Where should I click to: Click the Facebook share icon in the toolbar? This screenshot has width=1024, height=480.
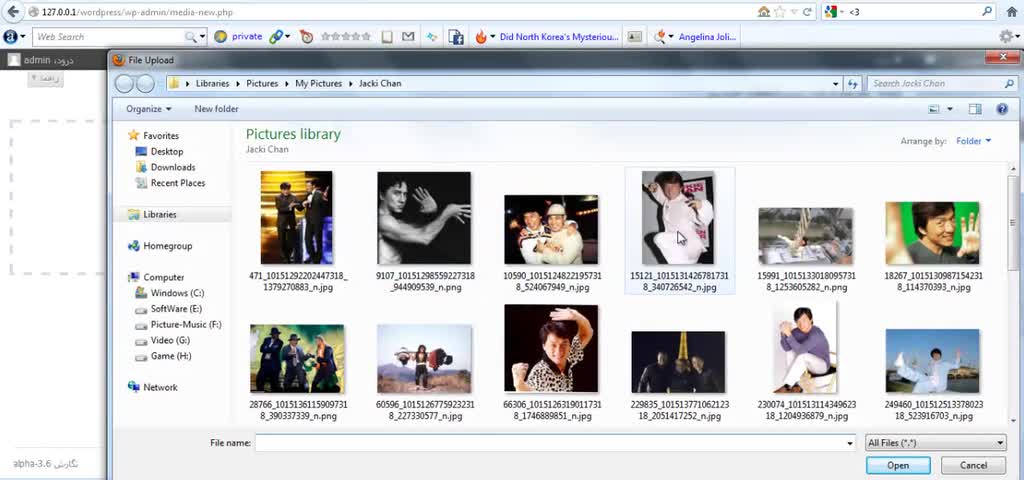click(x=456, y=37)
